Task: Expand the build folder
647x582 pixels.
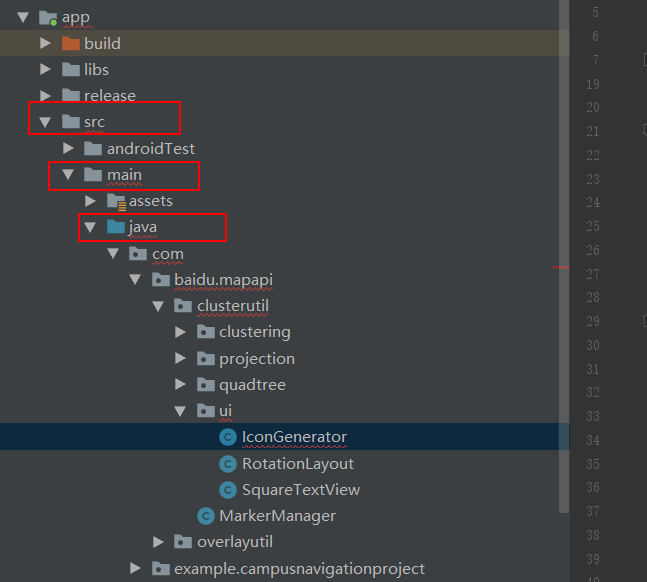Action: tap(45, 43)
